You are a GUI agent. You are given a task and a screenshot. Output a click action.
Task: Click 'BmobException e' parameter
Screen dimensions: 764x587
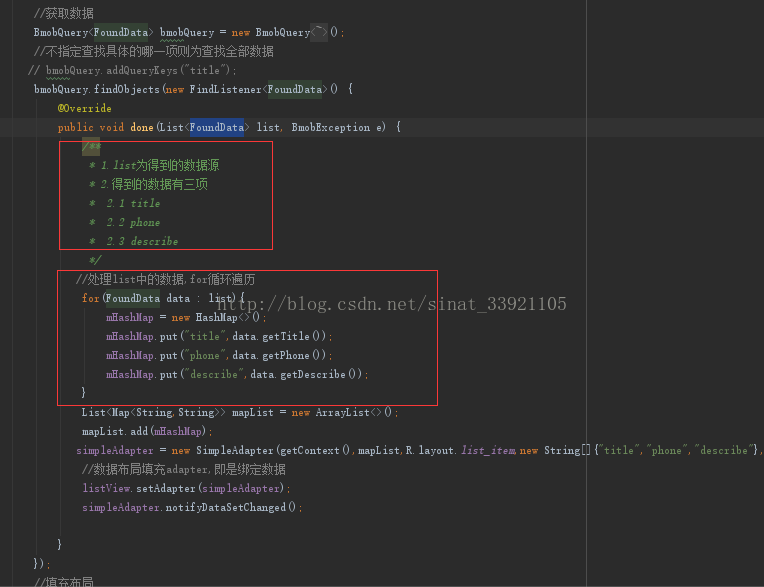point(338,128)
